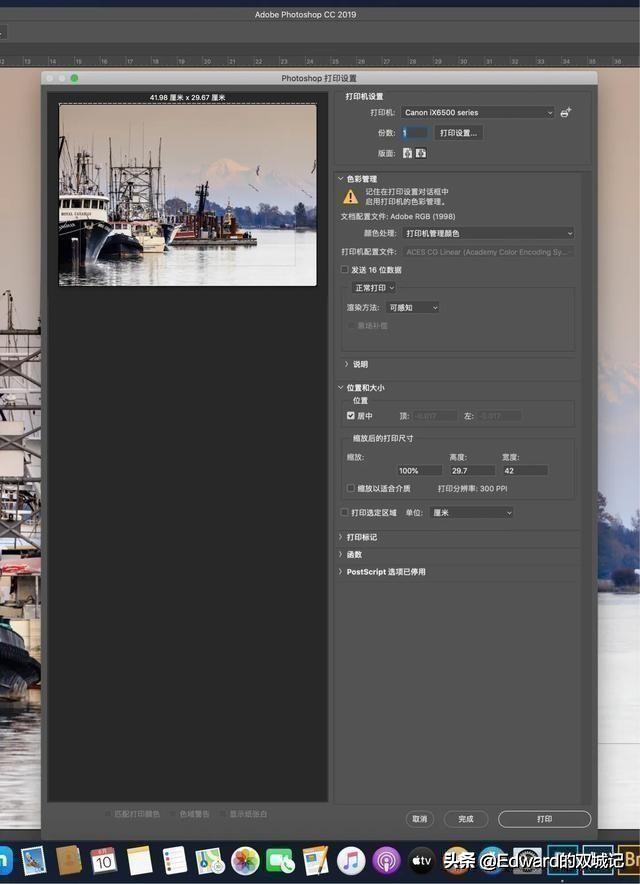This screenshot has height=884, width=640.
Task: Select portrait page orientation icon
Action: [407, 153]
